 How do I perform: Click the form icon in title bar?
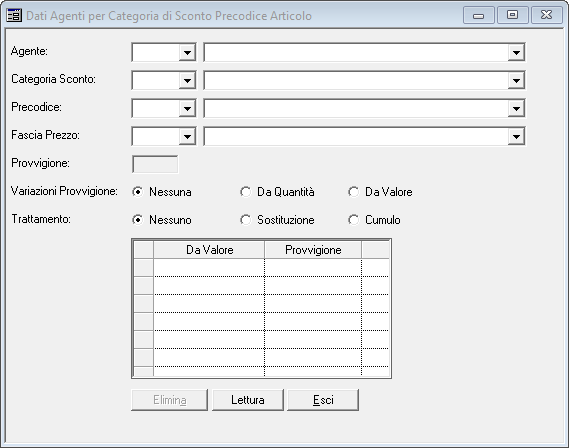[14, 16]
